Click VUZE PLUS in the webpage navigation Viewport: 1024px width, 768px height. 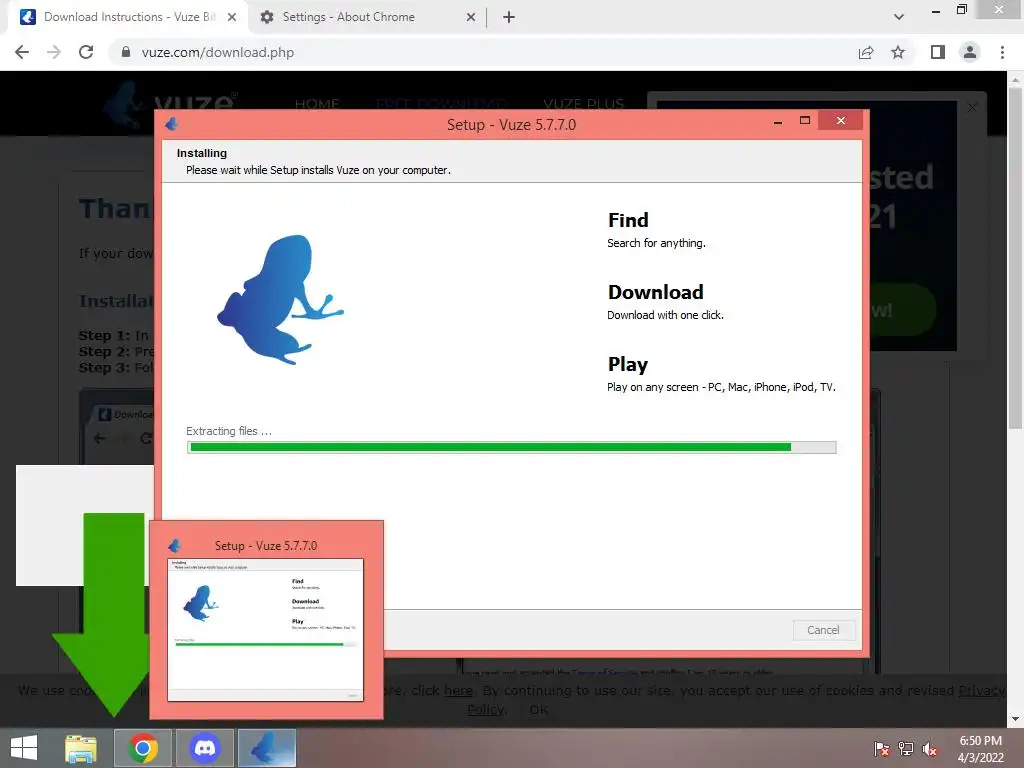coord(584,104)
